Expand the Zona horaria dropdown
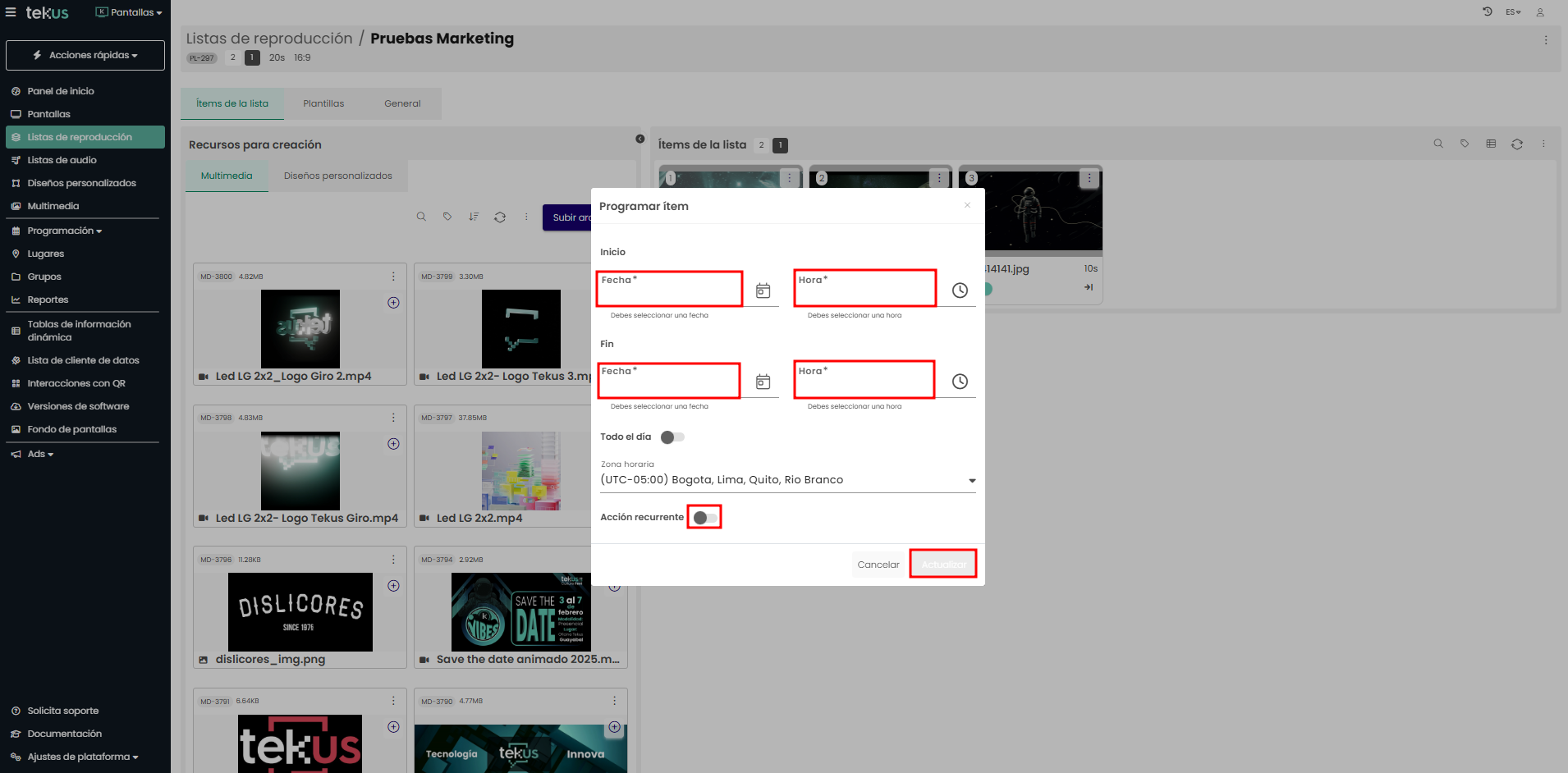The width and height of the screenshot is (1568, 773). [971, 480]
